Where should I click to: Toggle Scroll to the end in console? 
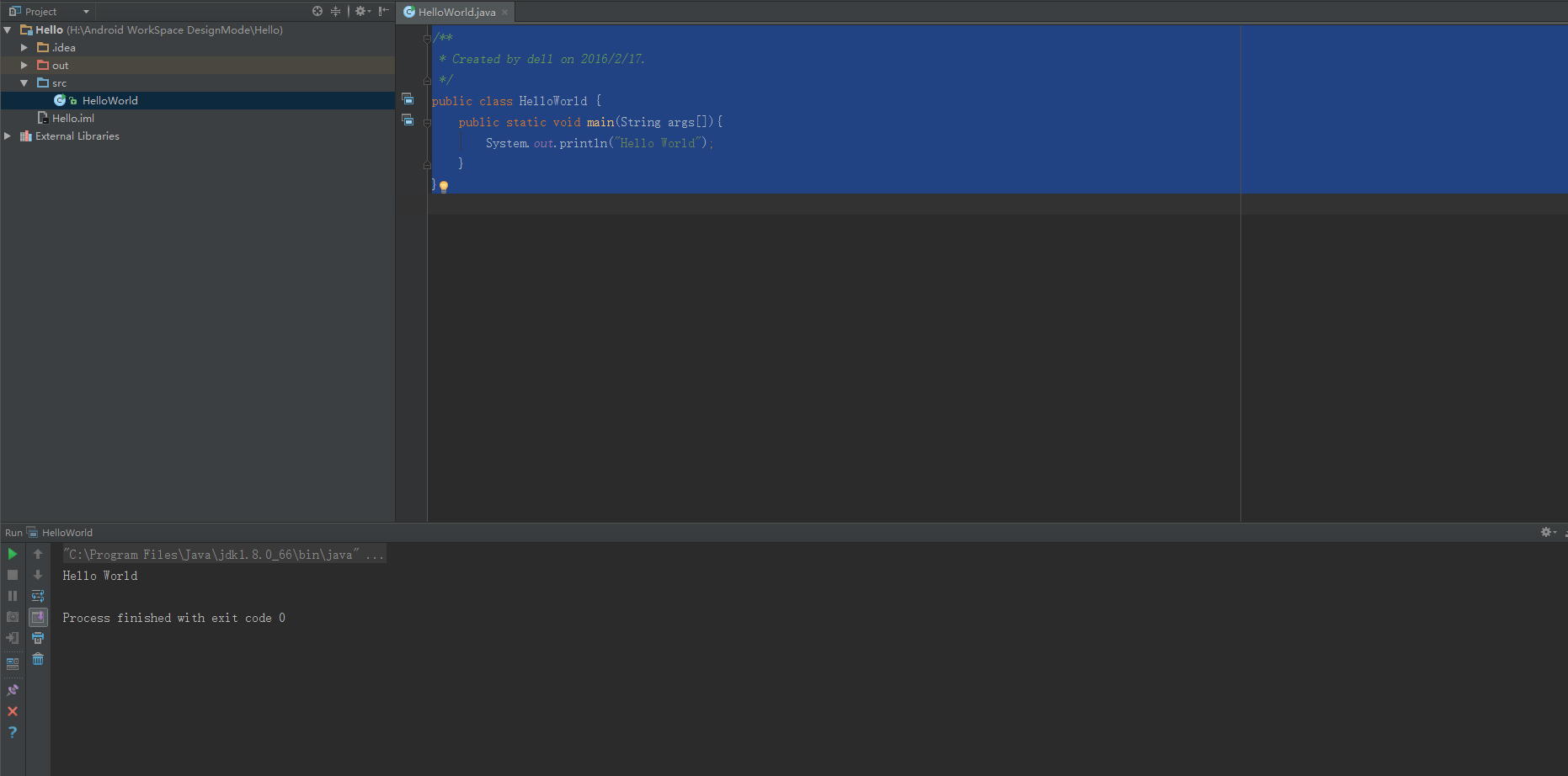pyautogui.click(x=38, y=617)
